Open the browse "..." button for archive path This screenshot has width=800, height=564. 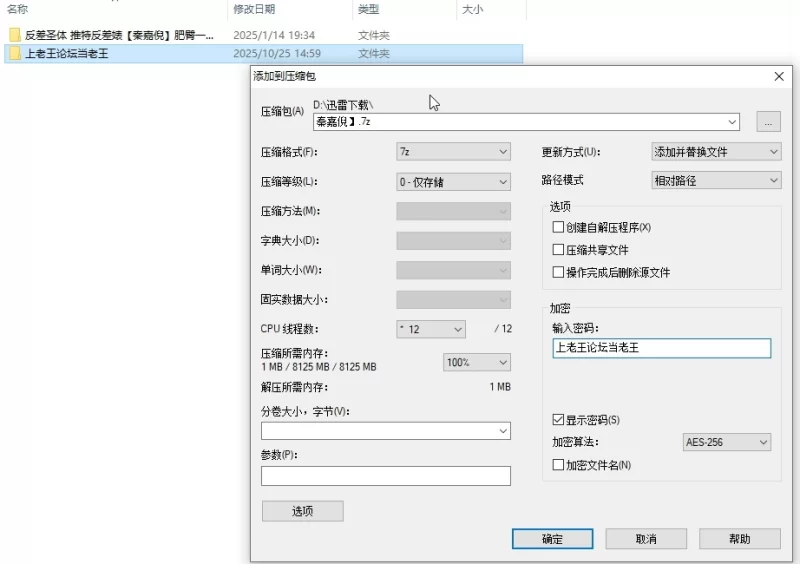[x=767, y=122]
